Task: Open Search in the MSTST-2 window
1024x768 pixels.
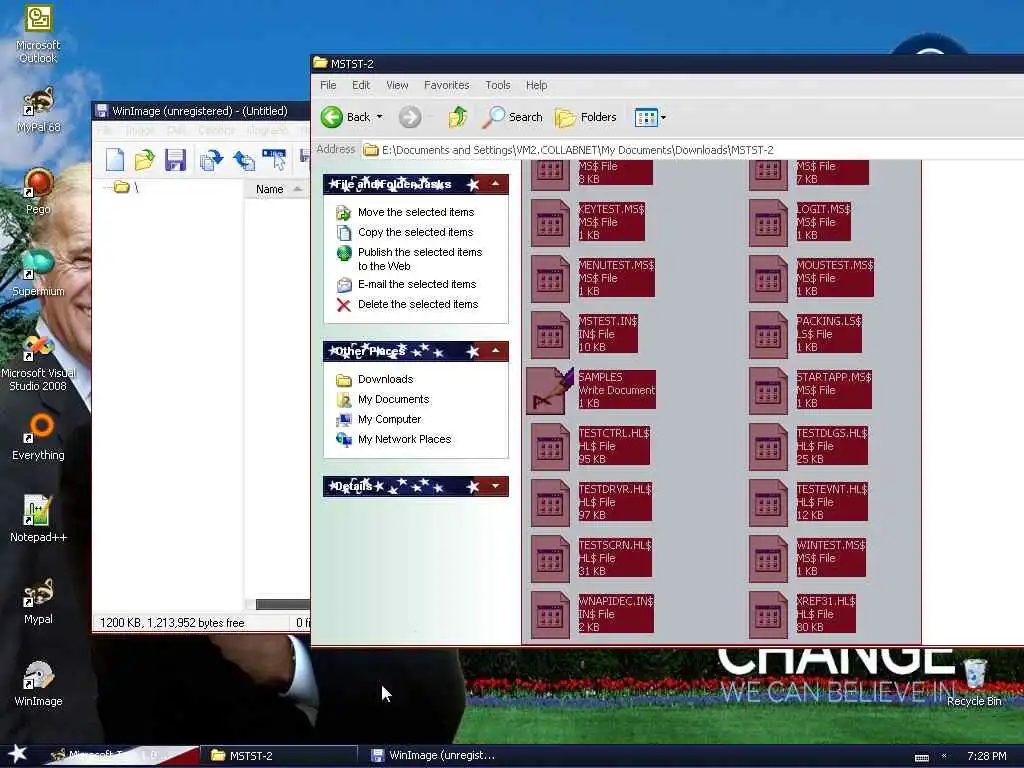Action: pos(513,117)
